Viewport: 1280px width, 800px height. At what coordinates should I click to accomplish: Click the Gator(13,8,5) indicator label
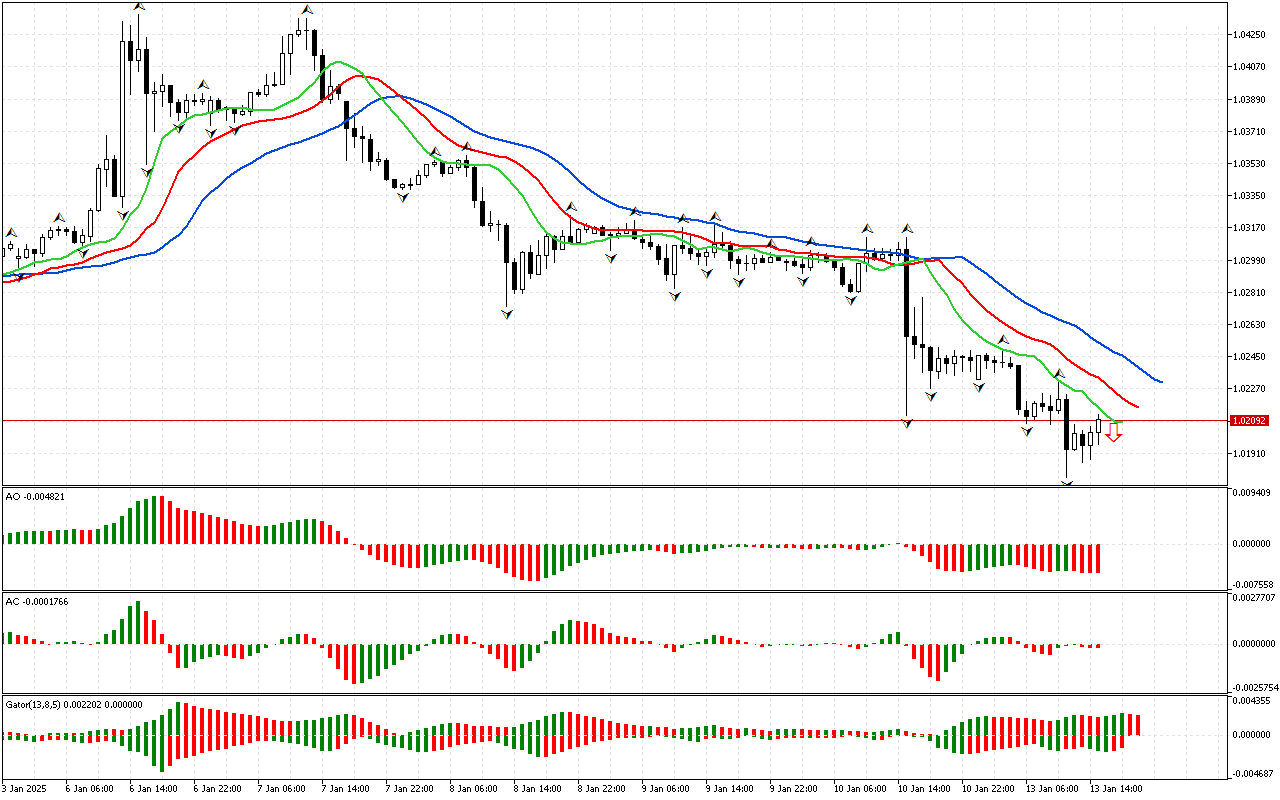tap(74, 704)
